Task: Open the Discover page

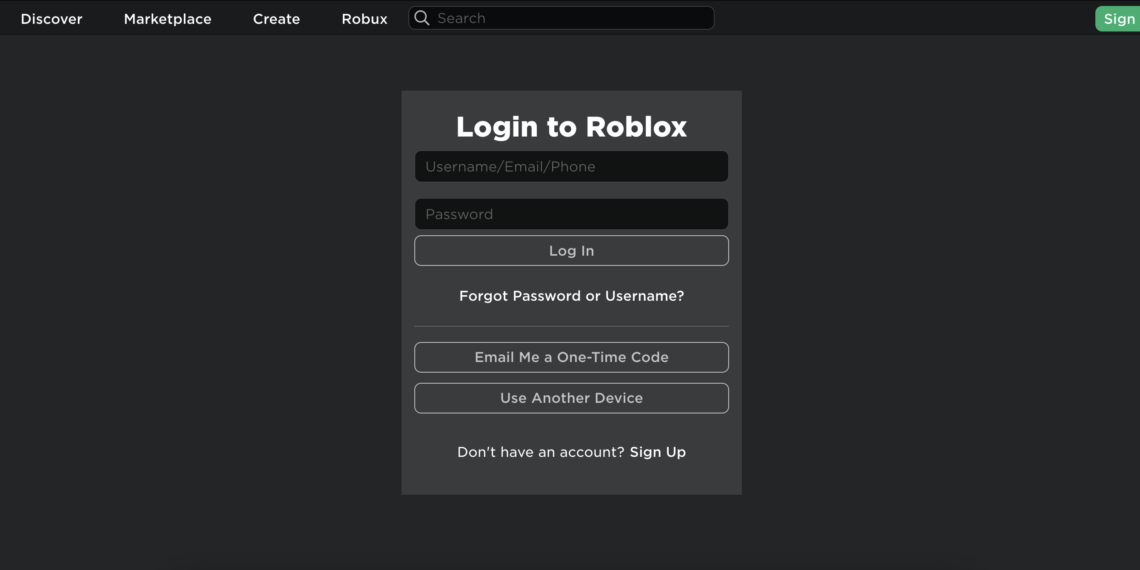Action: (x=52, y=19)
